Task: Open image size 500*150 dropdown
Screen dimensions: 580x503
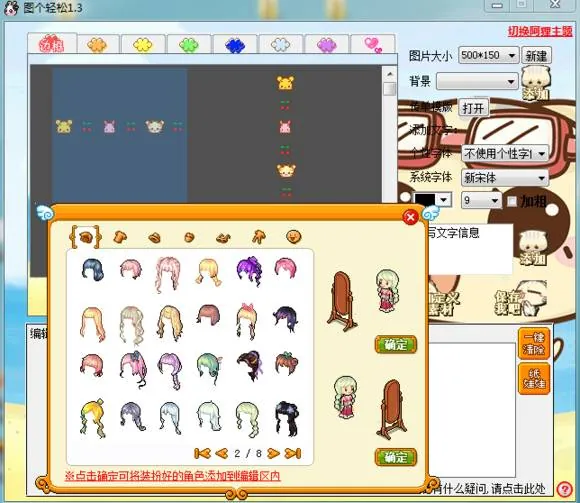Action: [x=488, y=55]
